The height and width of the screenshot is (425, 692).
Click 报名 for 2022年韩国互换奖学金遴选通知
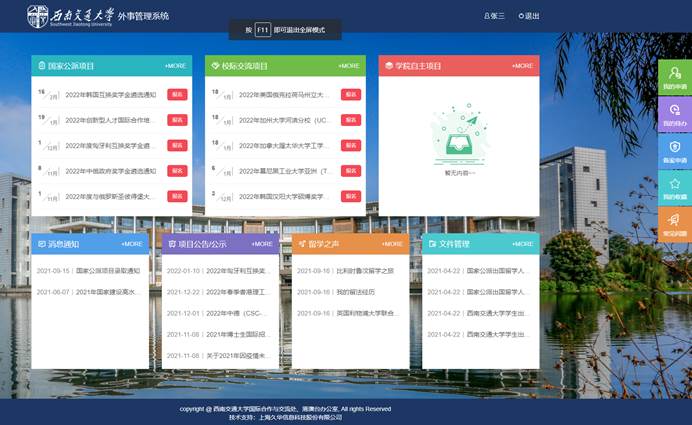click(177, 94)
